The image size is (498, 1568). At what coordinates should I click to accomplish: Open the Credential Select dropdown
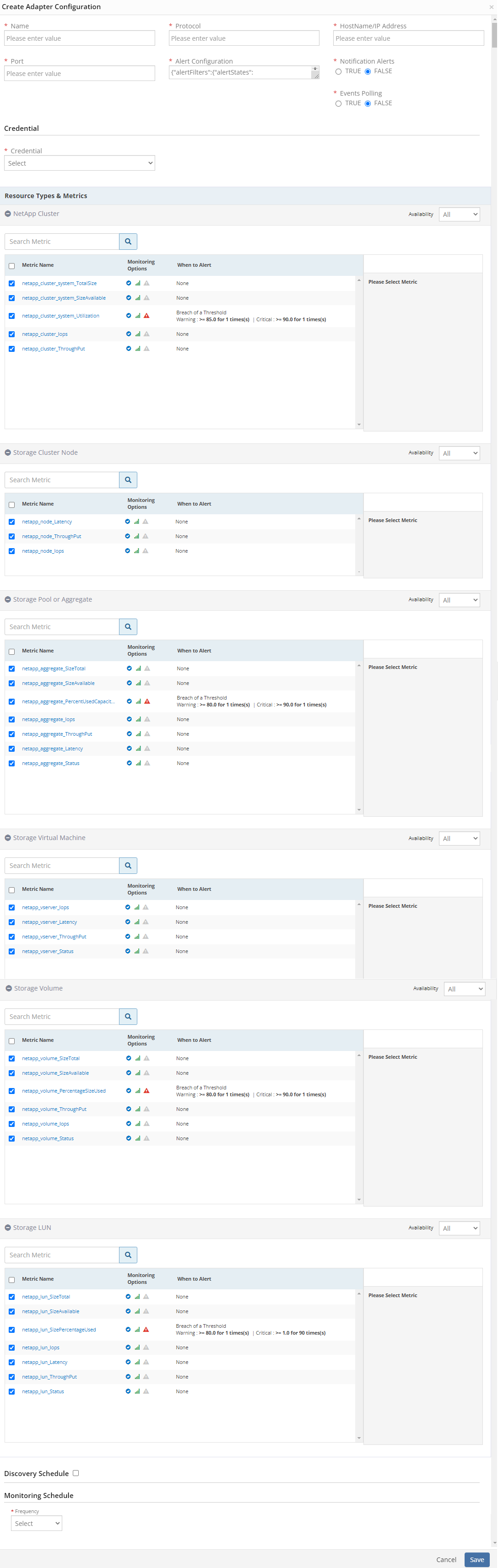coord(80,163)
